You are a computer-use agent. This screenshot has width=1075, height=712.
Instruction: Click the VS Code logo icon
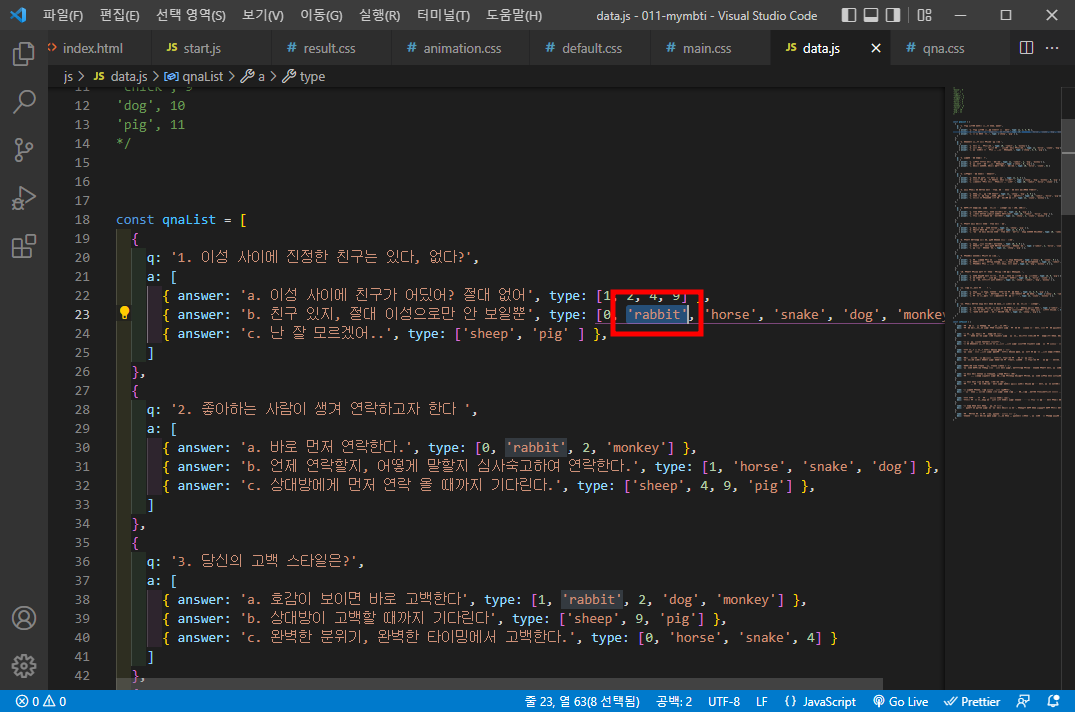19,15
